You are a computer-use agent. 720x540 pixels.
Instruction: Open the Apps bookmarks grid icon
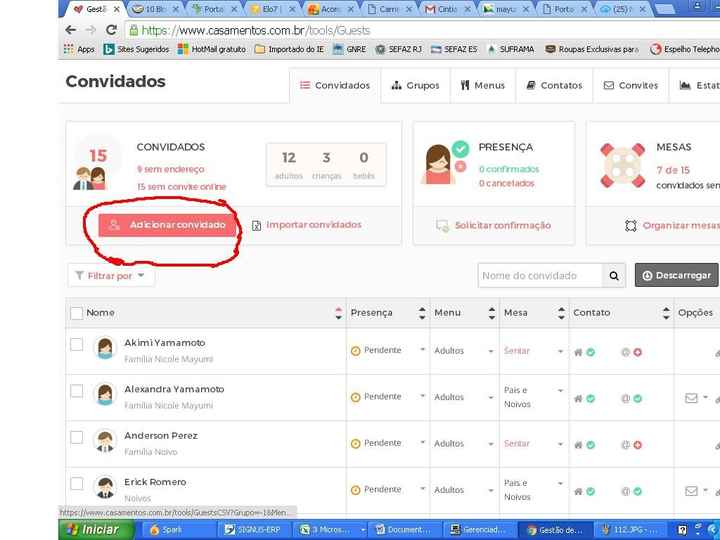coord(68,49)
